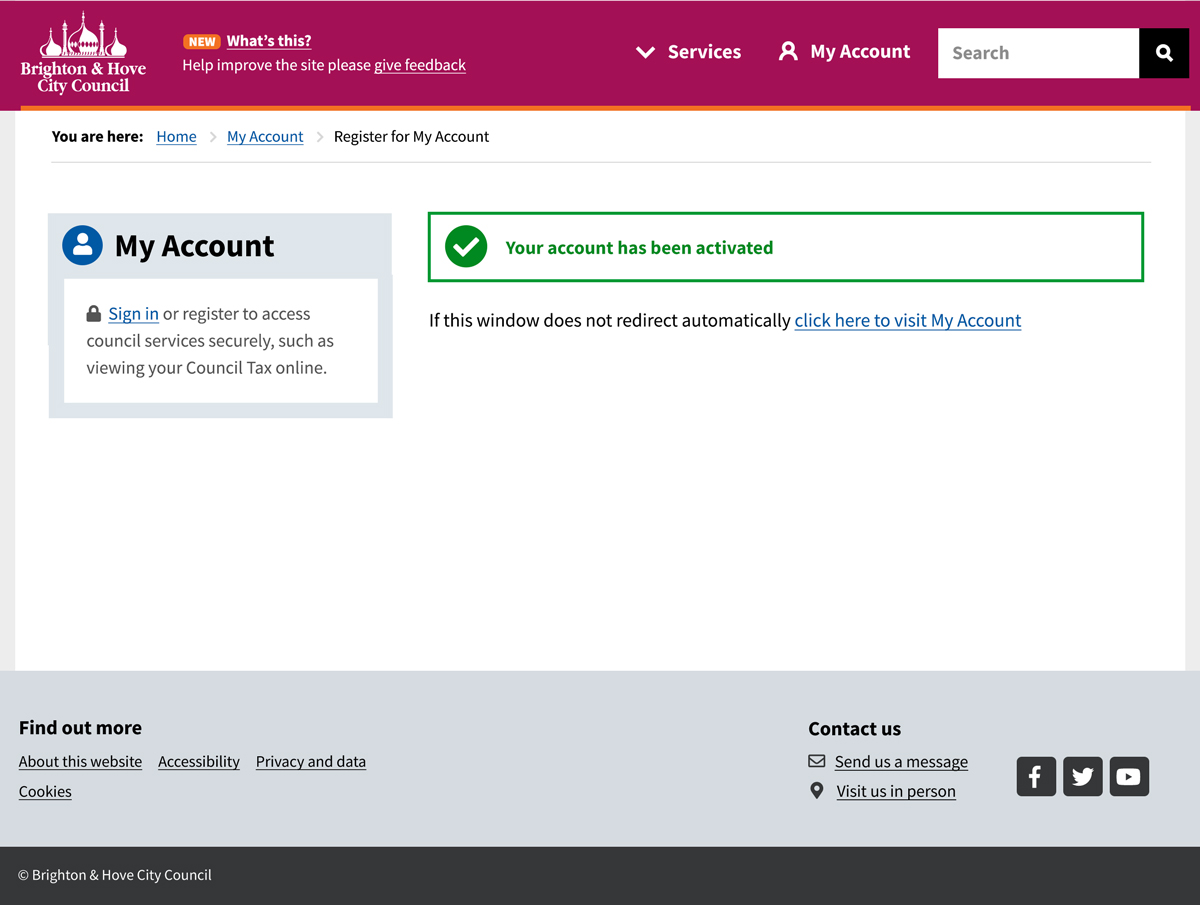Click the blue My Account person icon
Viewport: 1200px width, 905px height.
[x=82, y=245]
